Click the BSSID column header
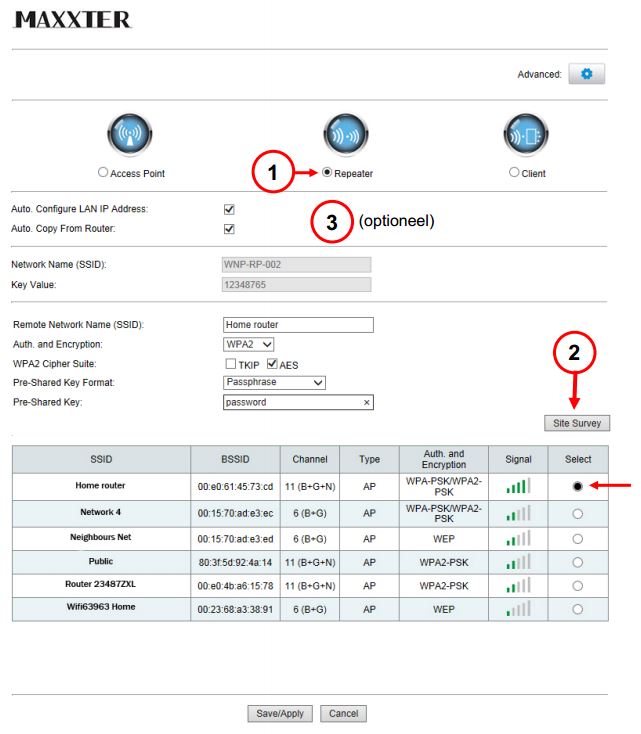This screenshot has width=641, height=734. (x=235, y=459)
